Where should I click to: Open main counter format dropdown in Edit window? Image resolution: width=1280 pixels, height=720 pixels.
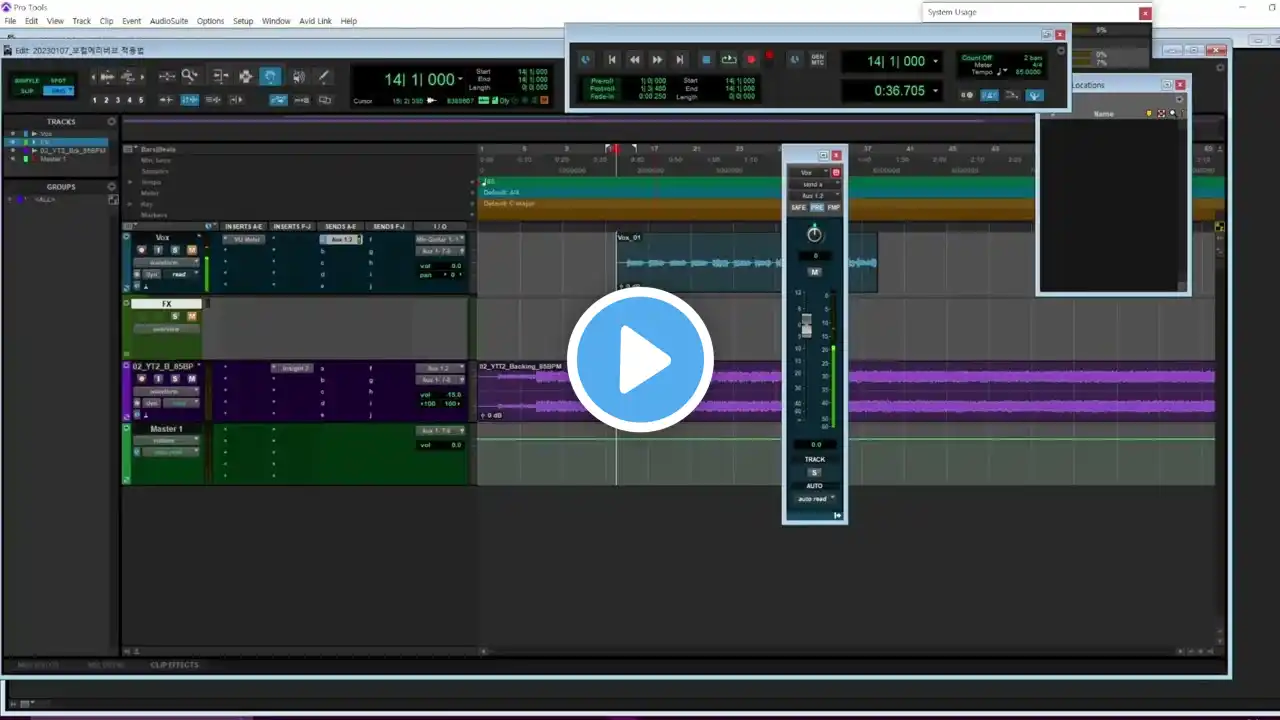click(x=460, y=79)
